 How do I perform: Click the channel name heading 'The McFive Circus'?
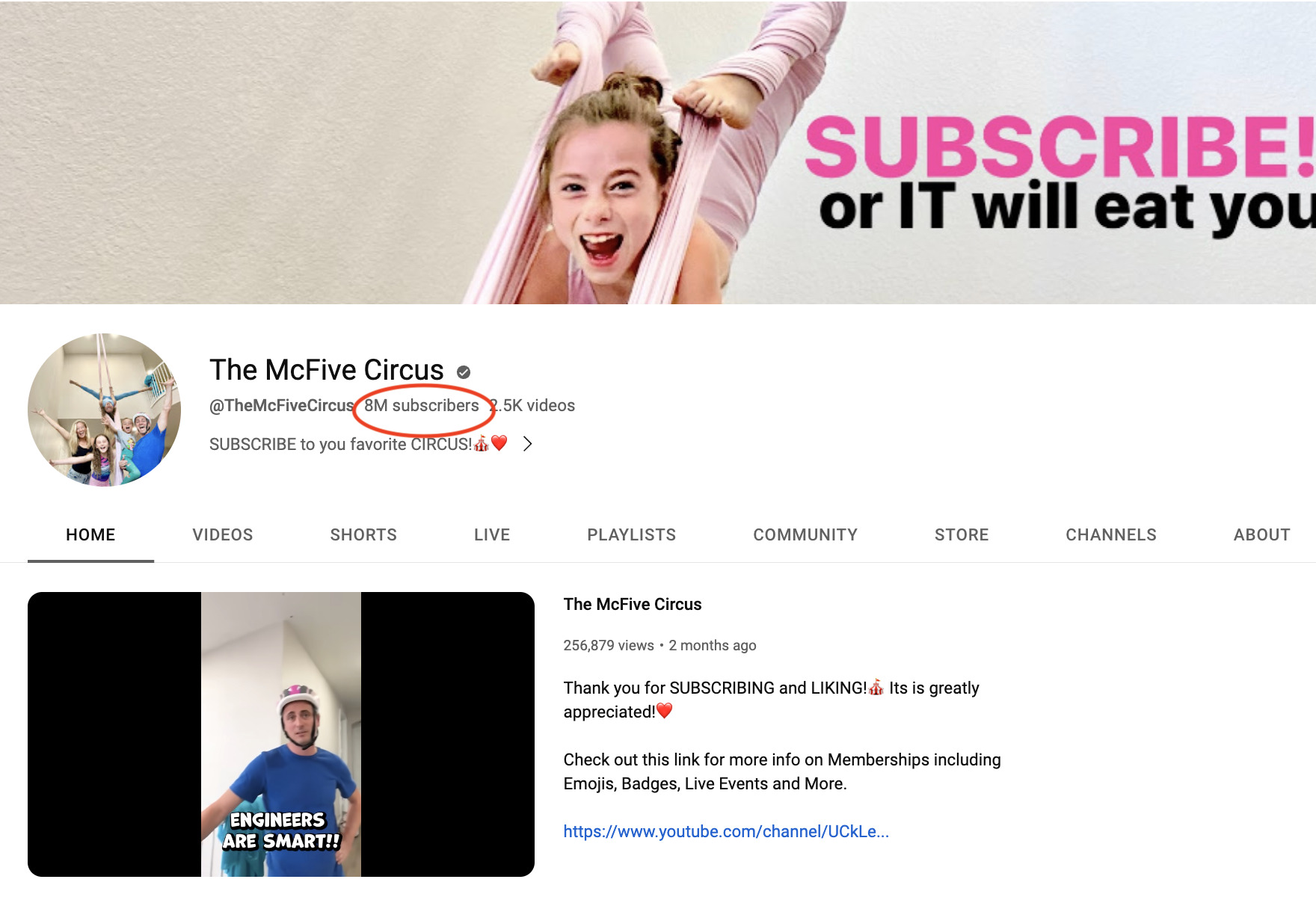point(327,370)
